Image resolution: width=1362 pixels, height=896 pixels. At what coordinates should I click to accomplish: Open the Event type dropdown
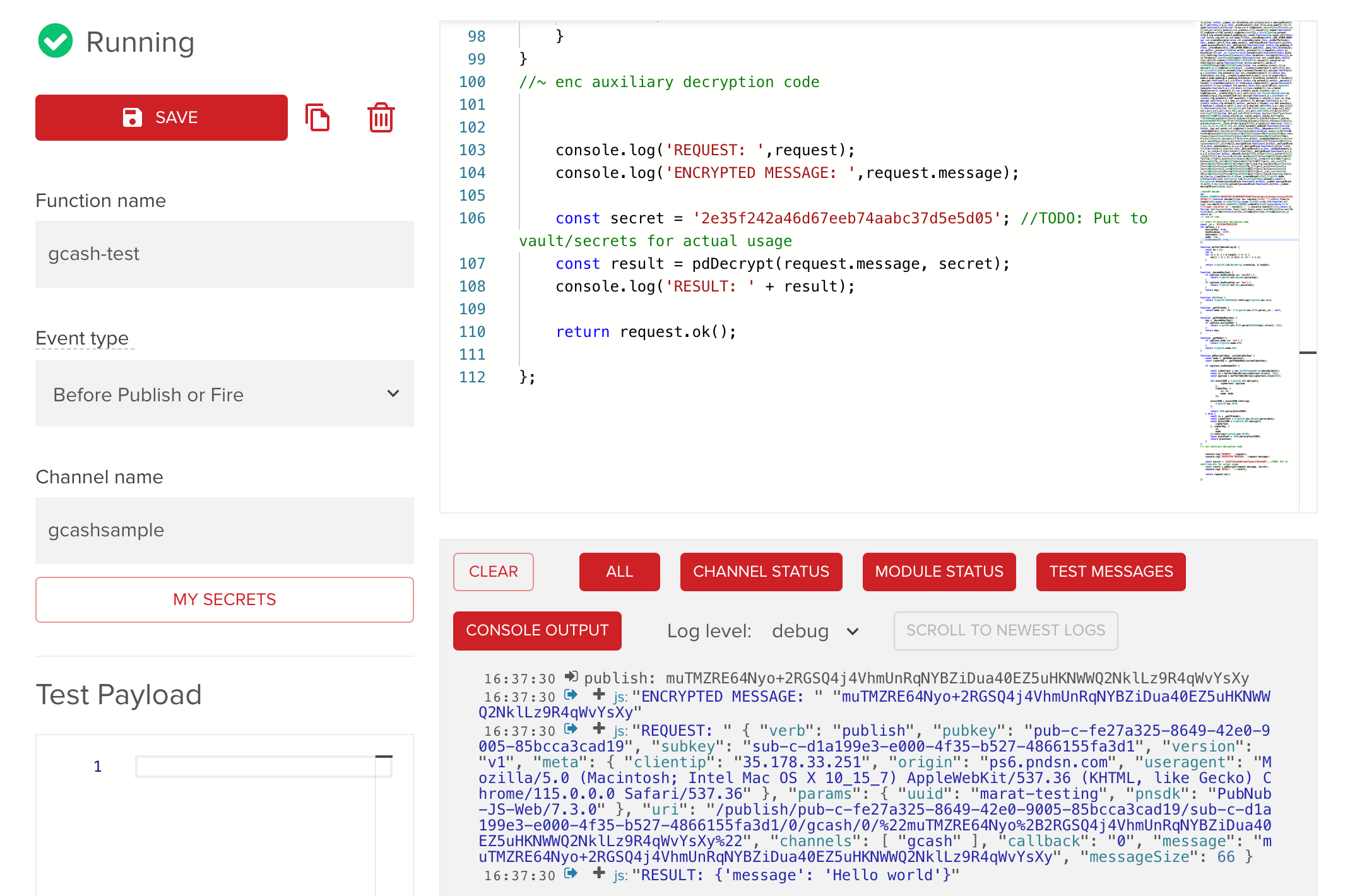[x=225, y=394]
